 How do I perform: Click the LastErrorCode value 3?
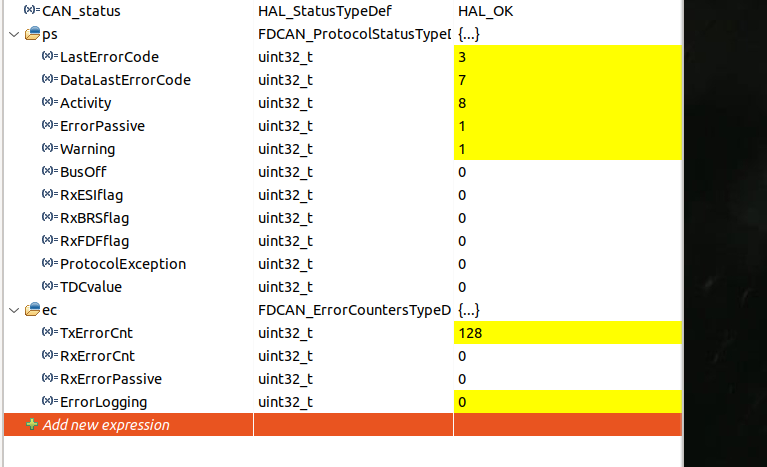pyautogui.click(x=567, y=57)
